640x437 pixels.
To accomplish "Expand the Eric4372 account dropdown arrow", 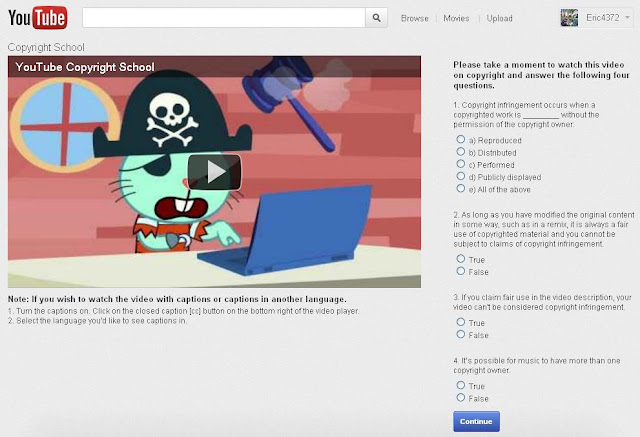I will (x=627, y=18).
